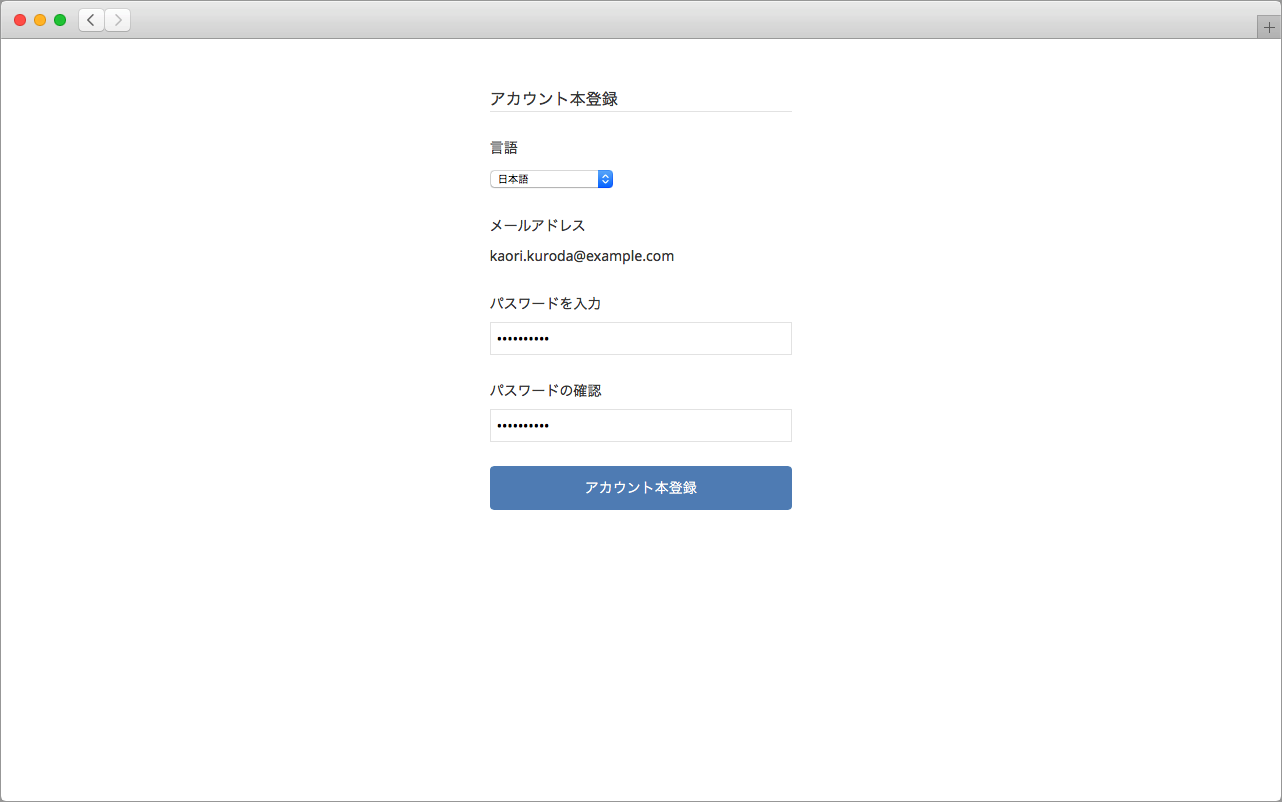Click the kaori.kuroda@example.com email address text
The height and width of the screenshot is (802, 1282).
pyautogui.click(x=581, y=256)
